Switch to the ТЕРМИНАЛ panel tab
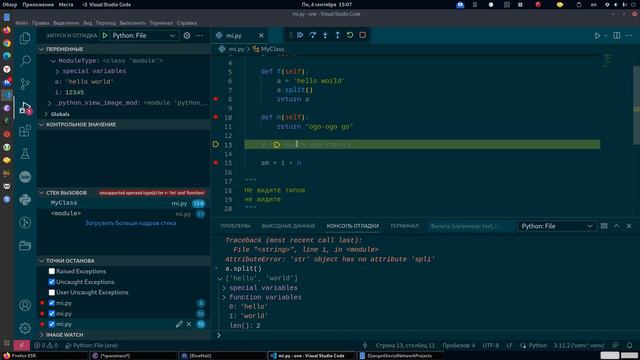640x360 pixels. [404, 226]
